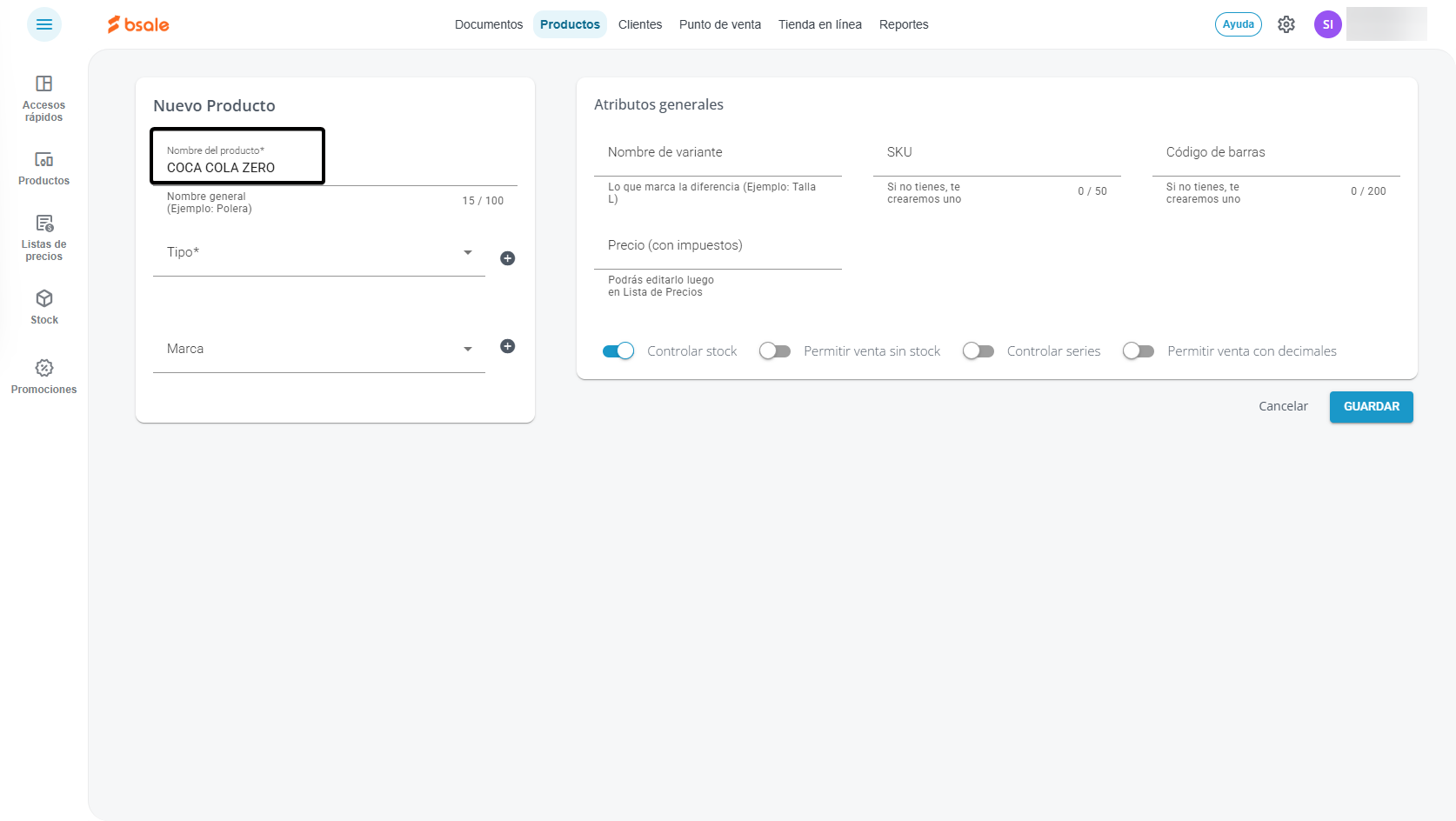Click the 0 / 200 barcode counter

(x=1368, y=191)
